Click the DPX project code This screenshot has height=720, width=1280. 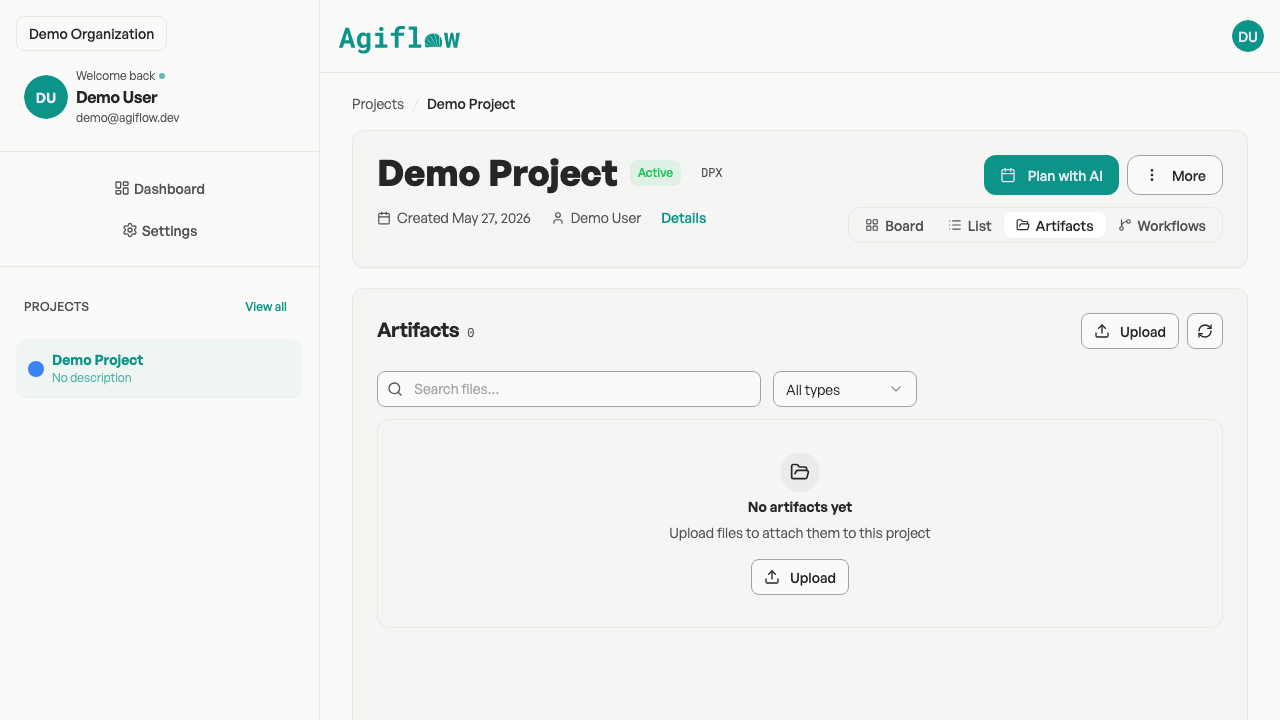(x=712, y=173)
